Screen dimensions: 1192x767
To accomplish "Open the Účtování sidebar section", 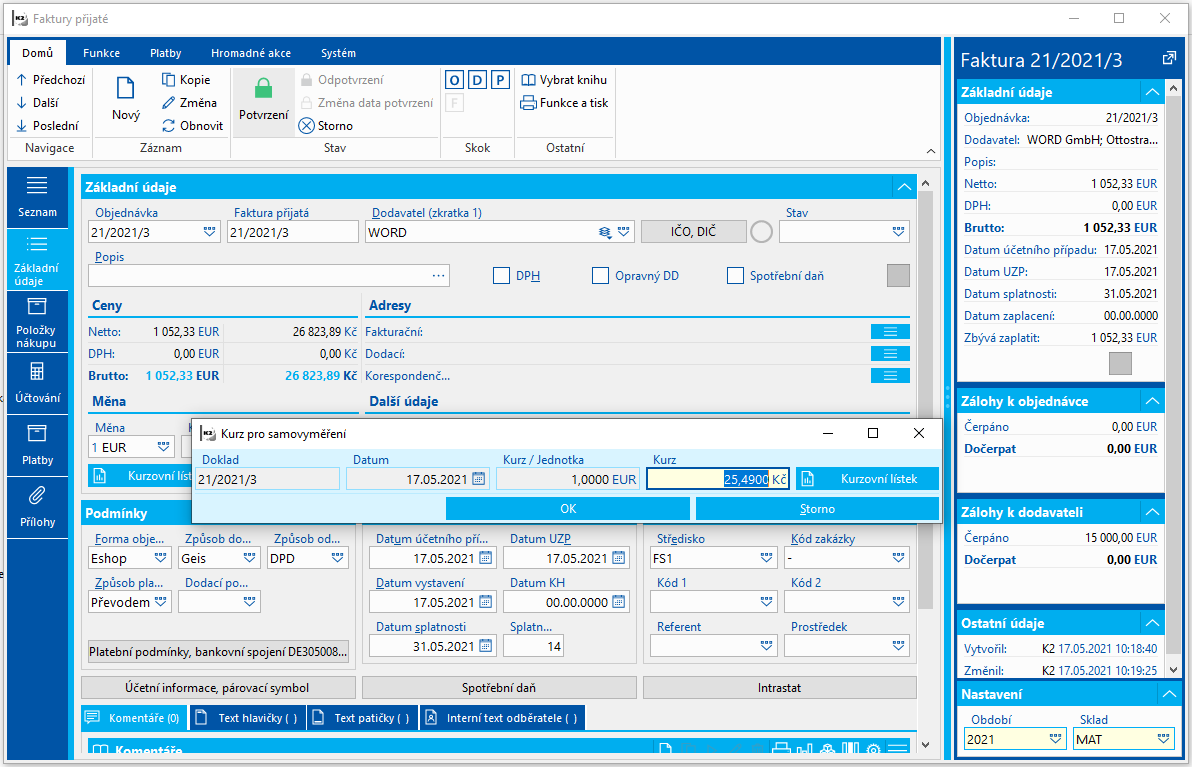I will [x=36, y=383].
